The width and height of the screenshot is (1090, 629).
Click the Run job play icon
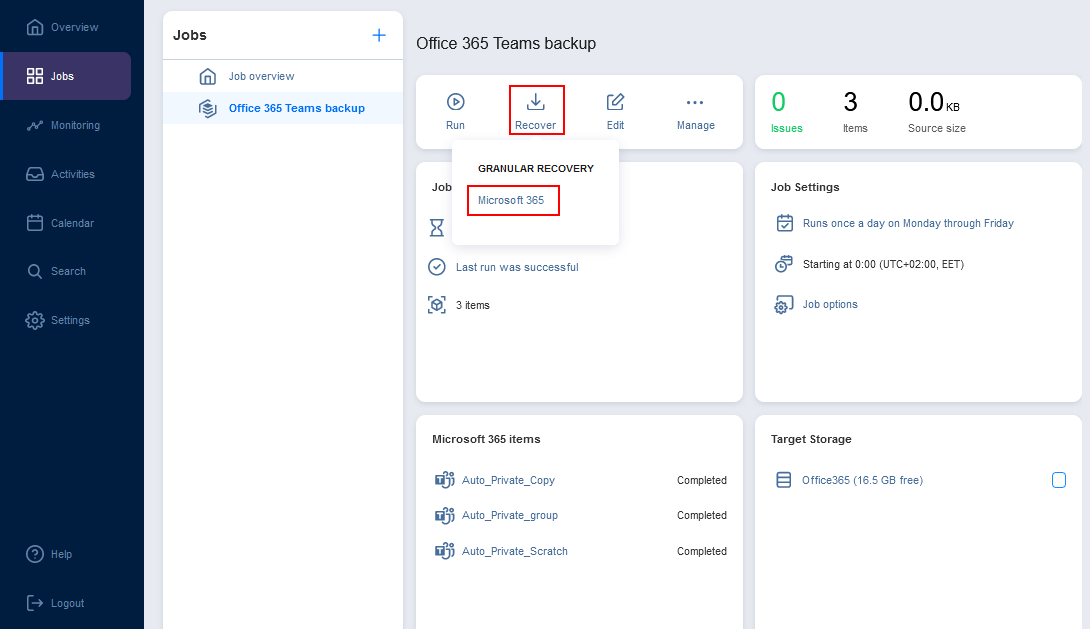point(455,102)
